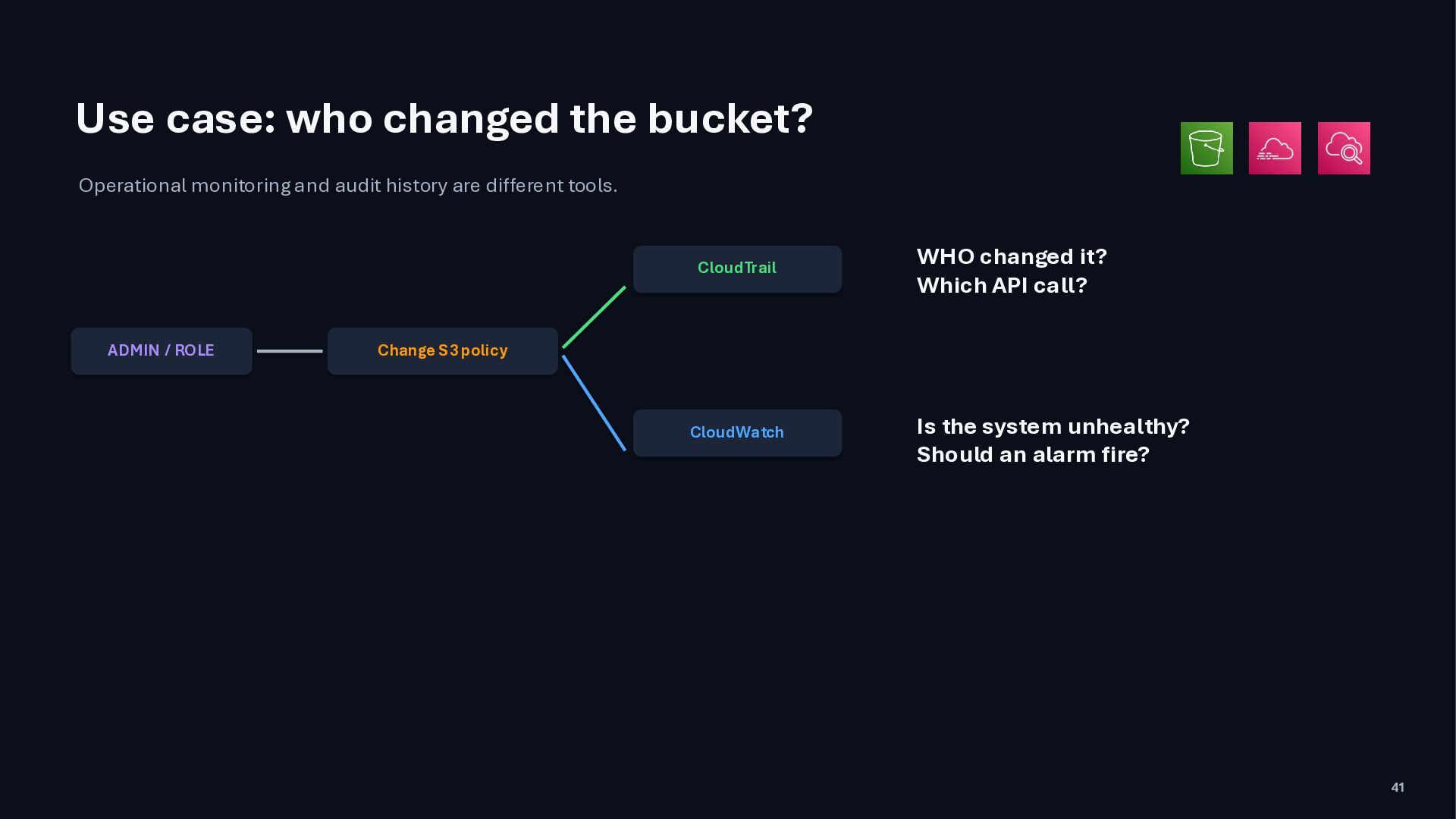Click the CloudWatch magnifier cloud icon
This screenshot has width=1456, height=819.
point(1344,148)
